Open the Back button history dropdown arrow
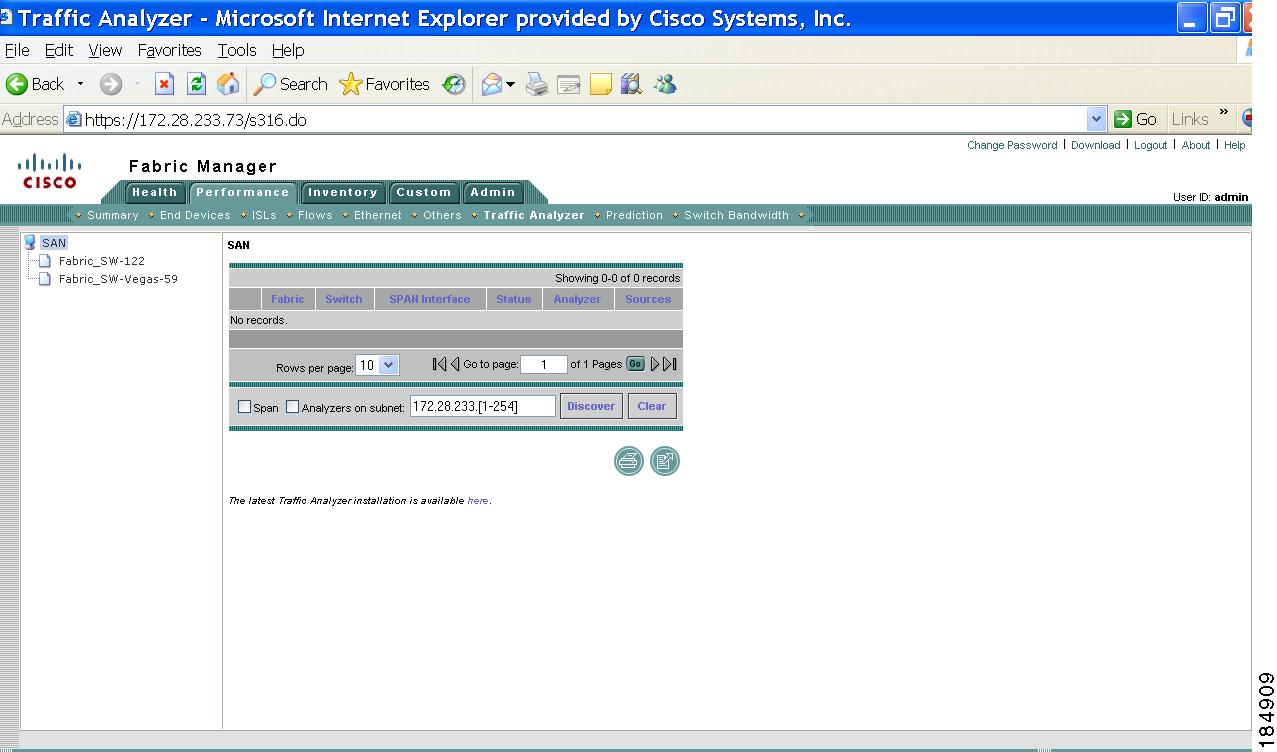Image resolution: width=1277 pixels, height=752 pixels. tap(81, 85)
